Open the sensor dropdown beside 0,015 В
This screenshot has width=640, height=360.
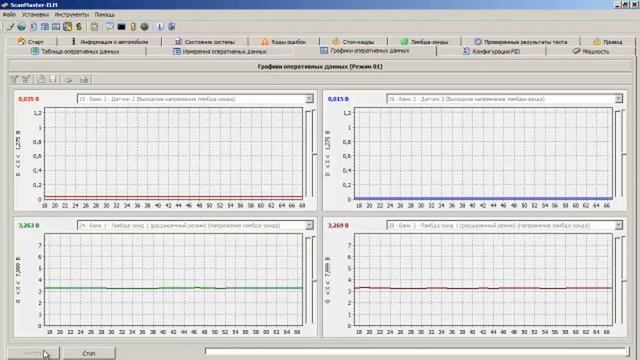point(618,99)
